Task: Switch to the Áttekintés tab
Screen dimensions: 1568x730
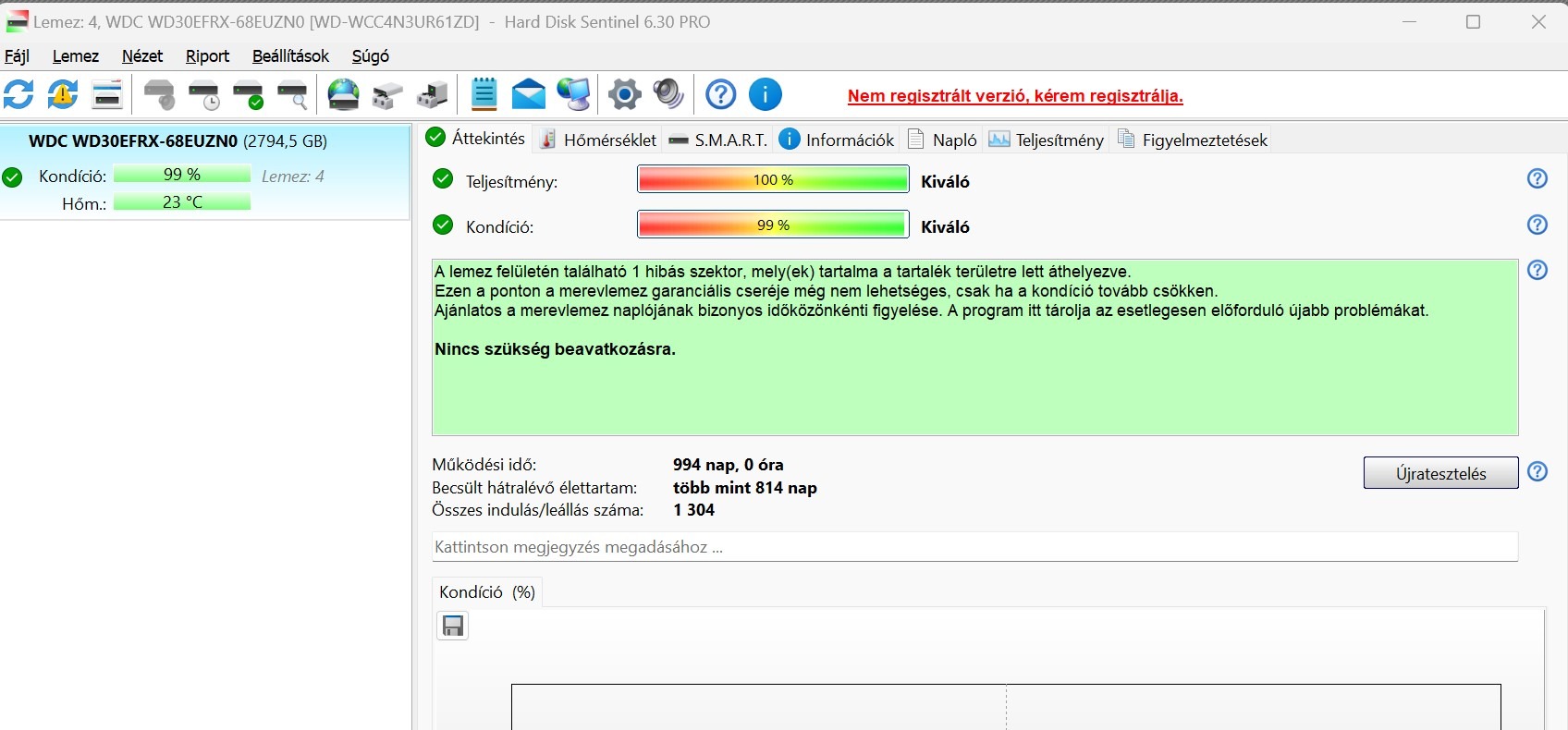Action: 476,139
